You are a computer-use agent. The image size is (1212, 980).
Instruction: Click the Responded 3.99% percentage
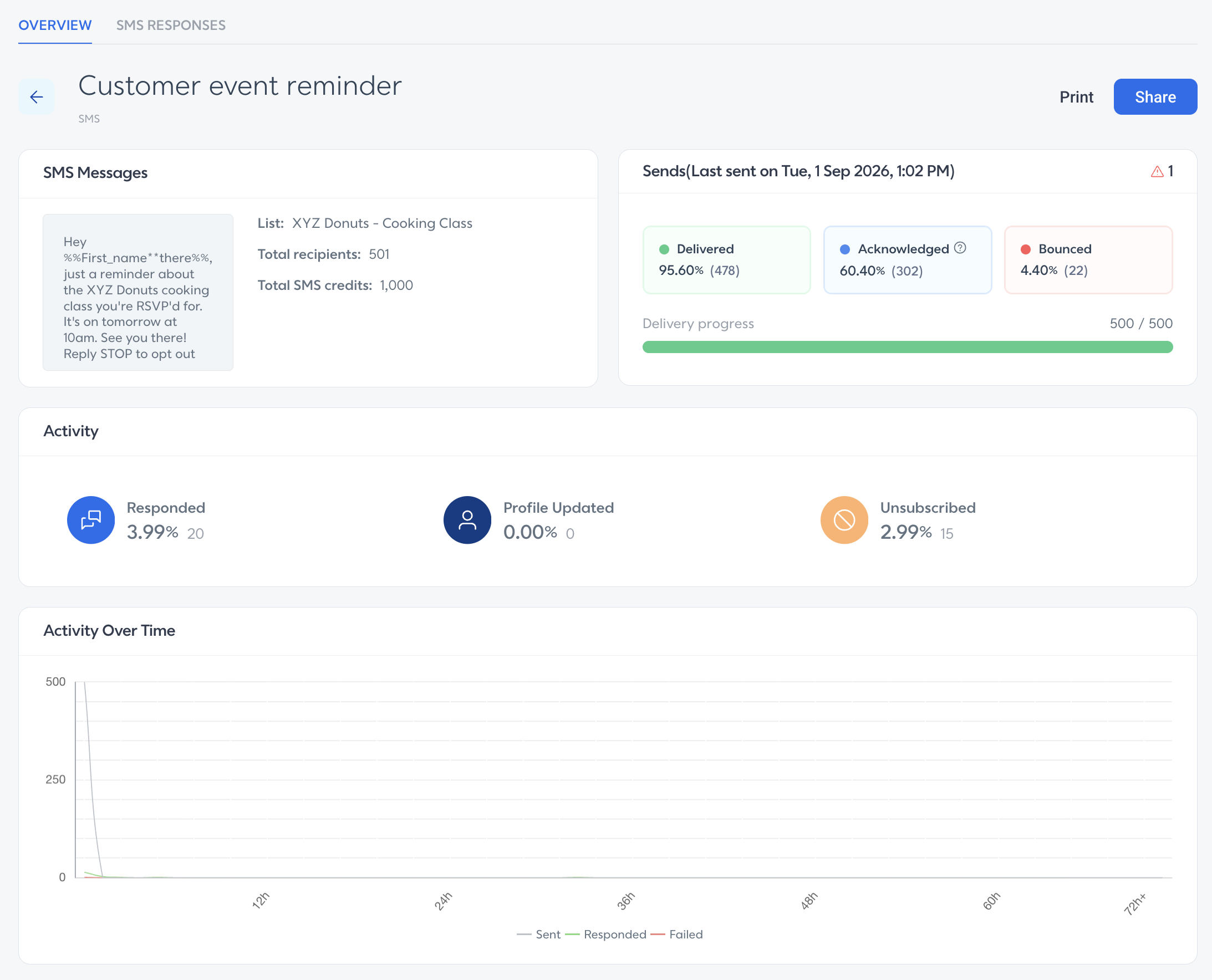coord(152,532)
